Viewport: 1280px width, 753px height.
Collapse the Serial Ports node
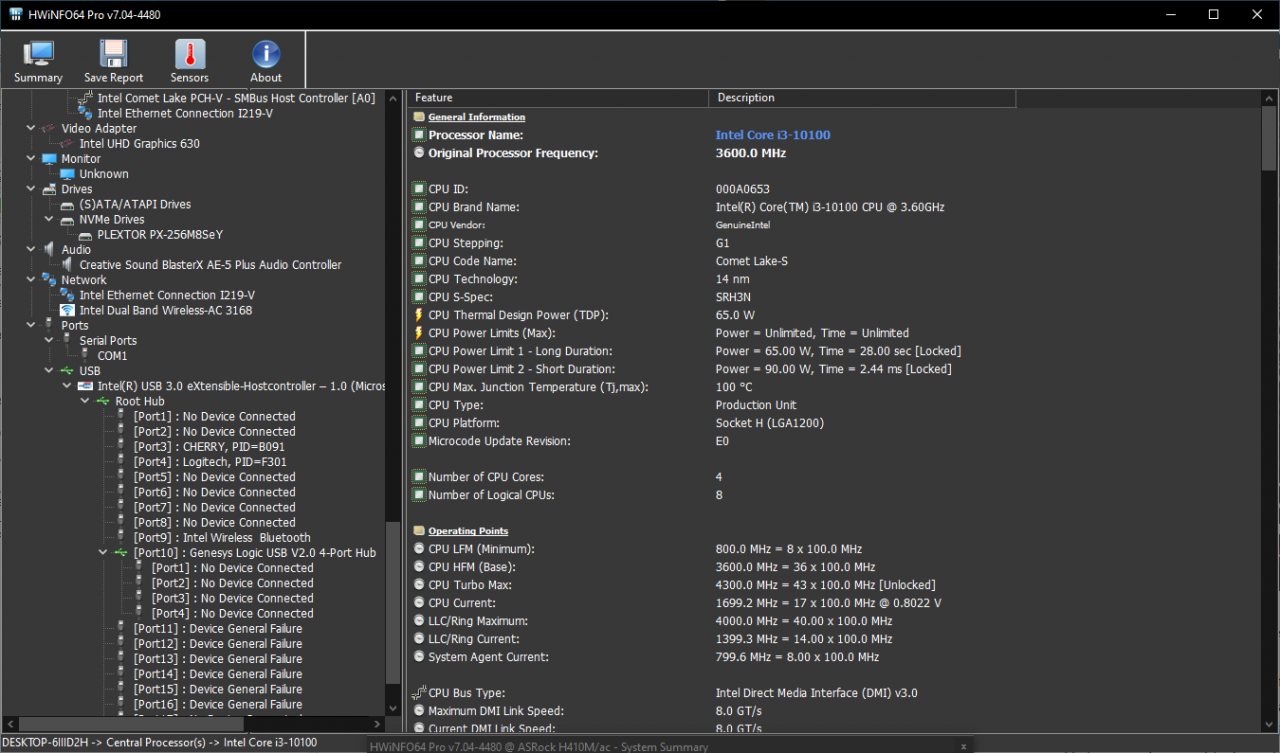(50, 340)
